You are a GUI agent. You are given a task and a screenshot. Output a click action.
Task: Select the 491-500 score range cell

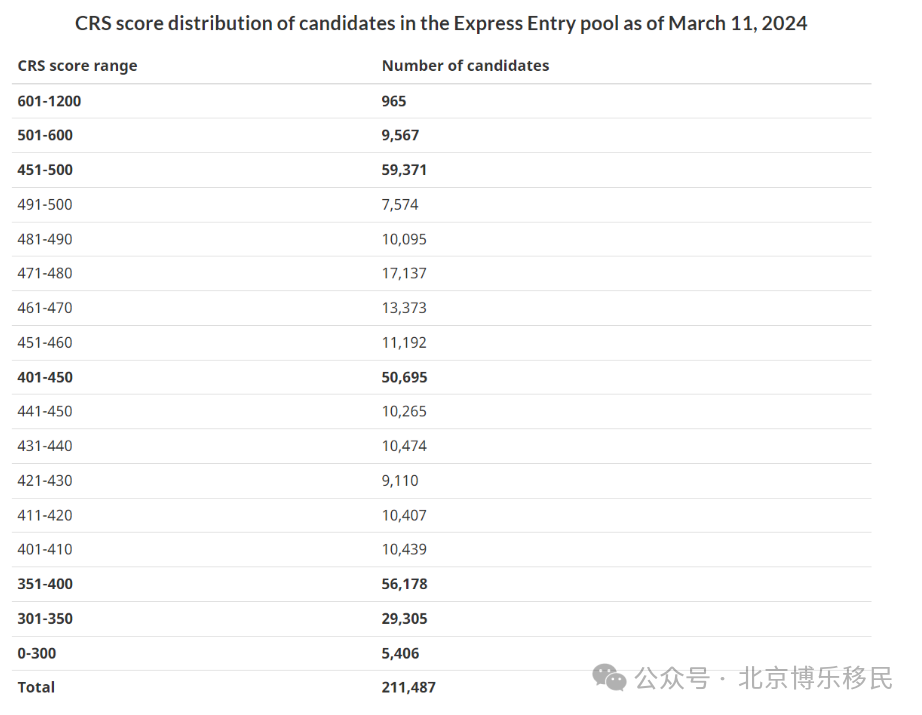click(45, 205)
